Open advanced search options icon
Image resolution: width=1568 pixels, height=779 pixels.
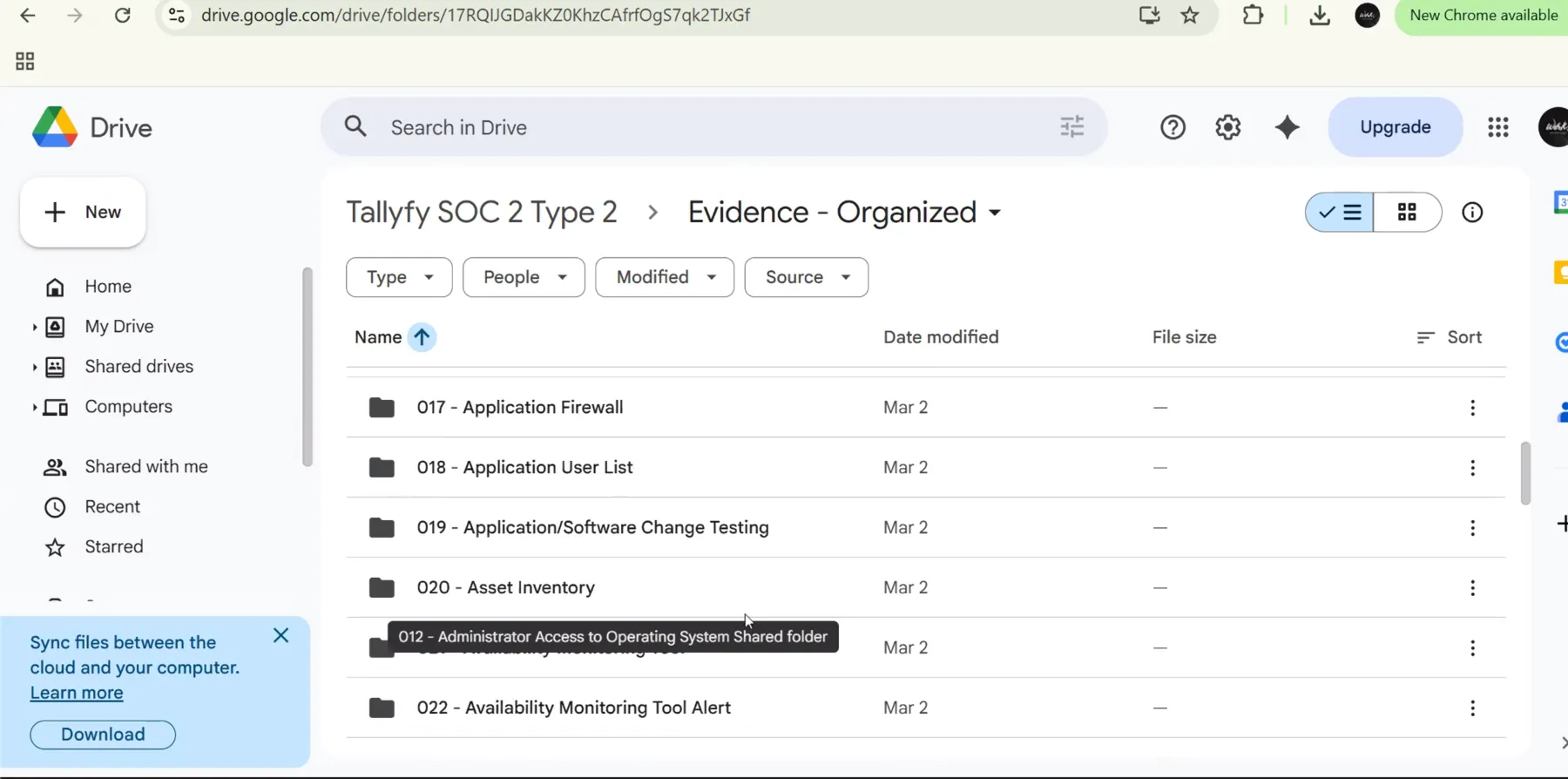[1072, 127]
